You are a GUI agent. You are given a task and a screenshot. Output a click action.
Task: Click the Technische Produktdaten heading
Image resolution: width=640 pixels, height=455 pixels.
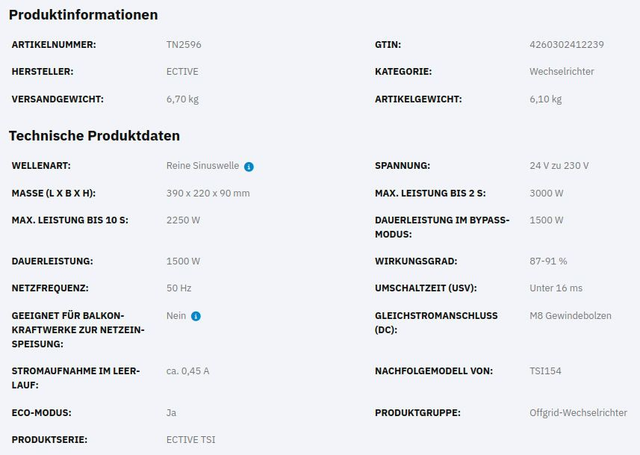pos(94,135)
